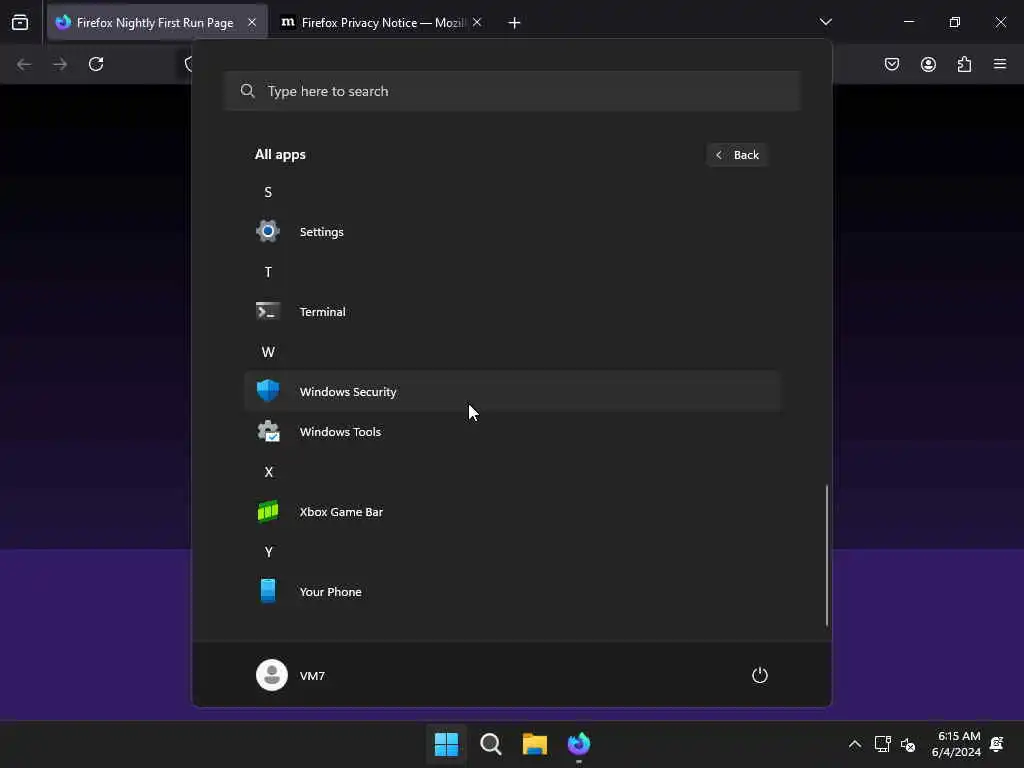Click the Settings label text
The image size is (1024, 768).
click(321, 232)
